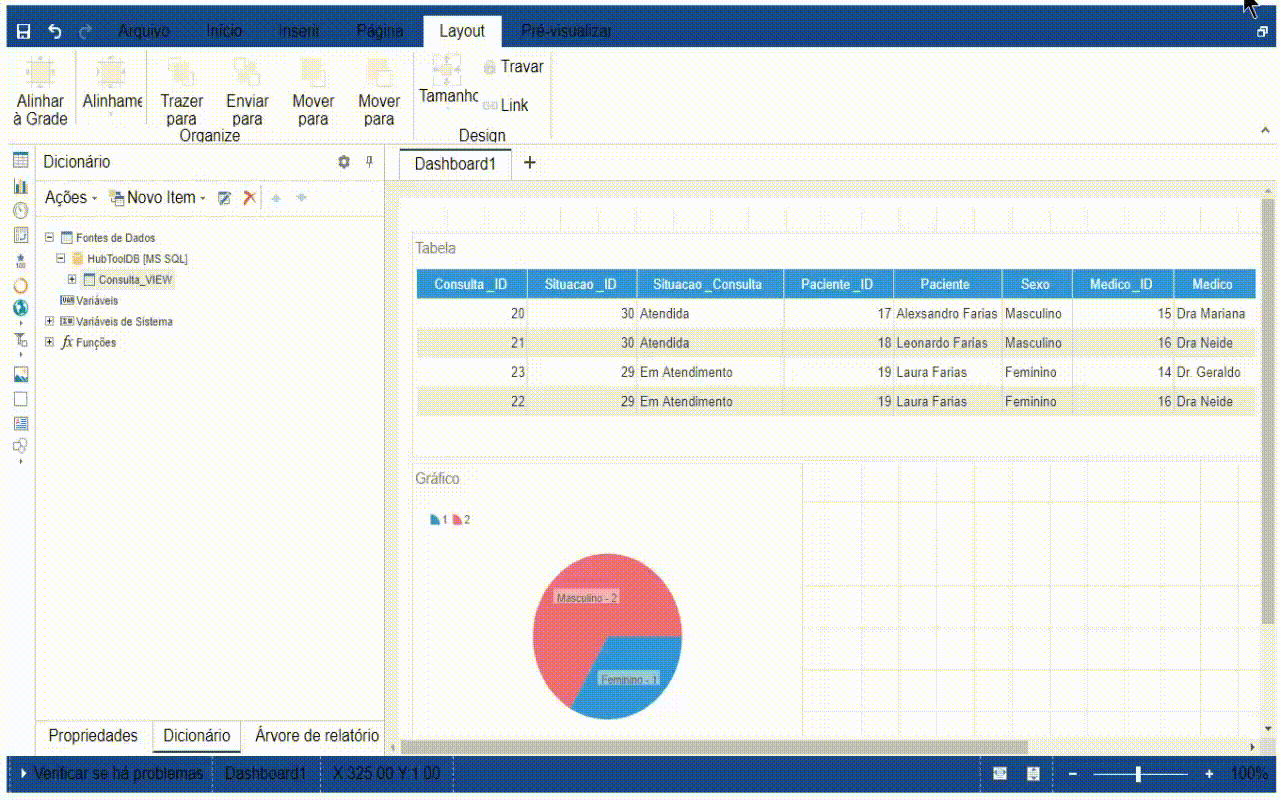Select the Table element in left toolbox
Image resolution: width=1280 pixels, height=800 pixels.
click(x=20, y=161)
